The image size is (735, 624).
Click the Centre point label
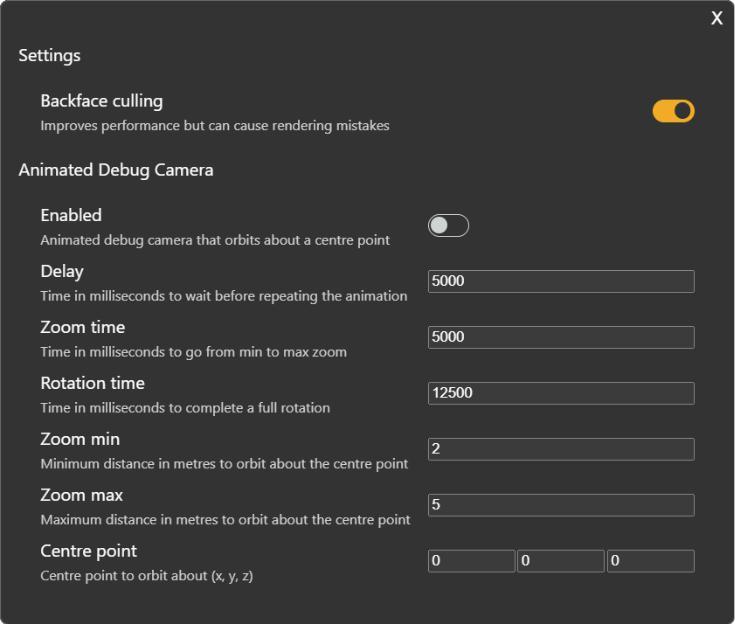coord(88,551)
